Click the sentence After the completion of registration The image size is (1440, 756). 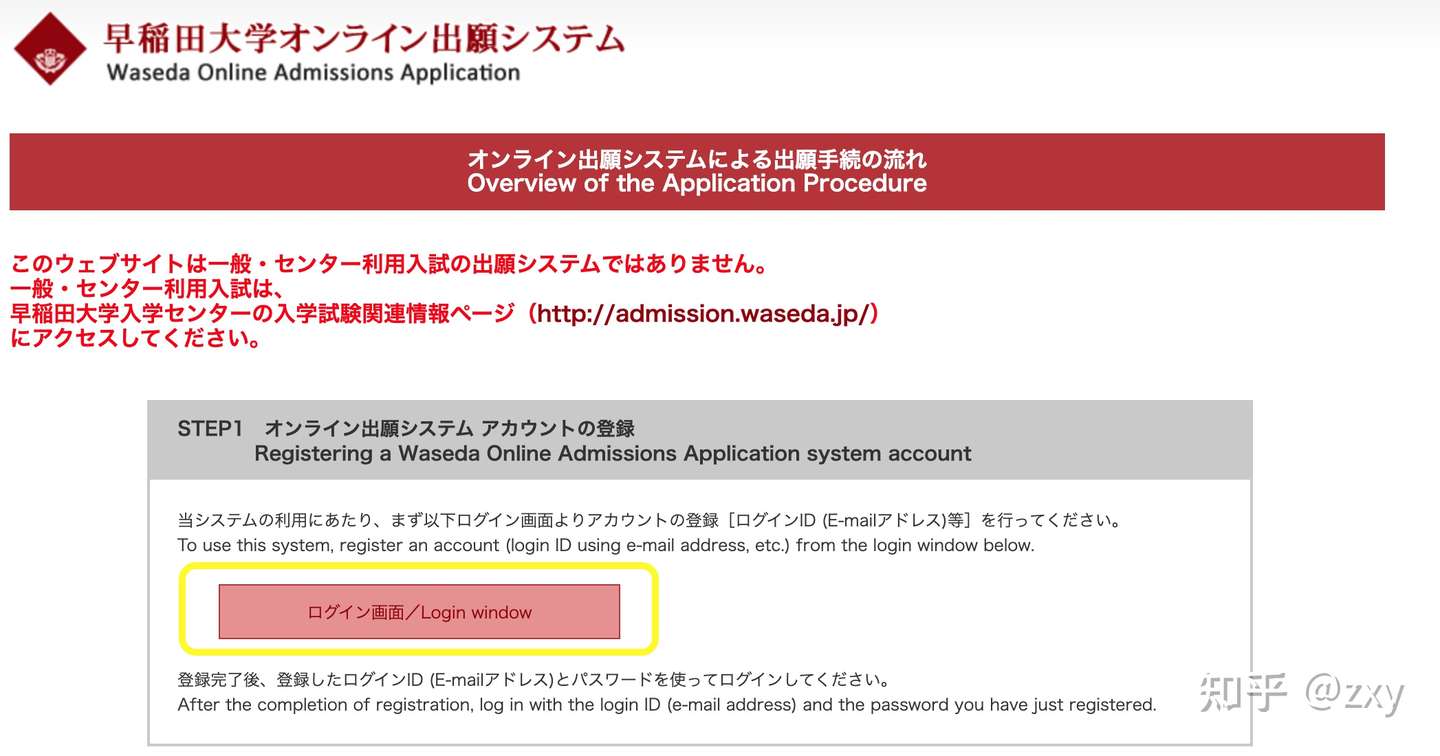(667, 705)
